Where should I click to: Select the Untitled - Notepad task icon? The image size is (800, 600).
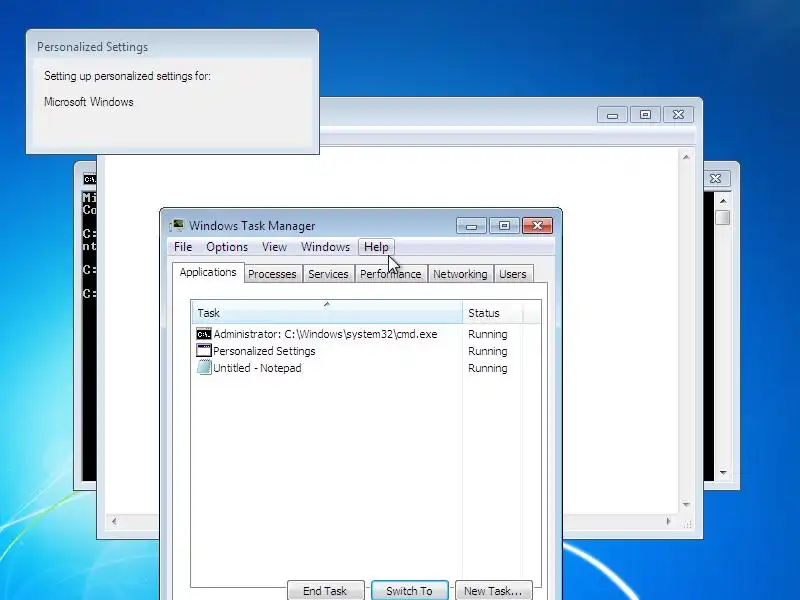pos(204,367)
